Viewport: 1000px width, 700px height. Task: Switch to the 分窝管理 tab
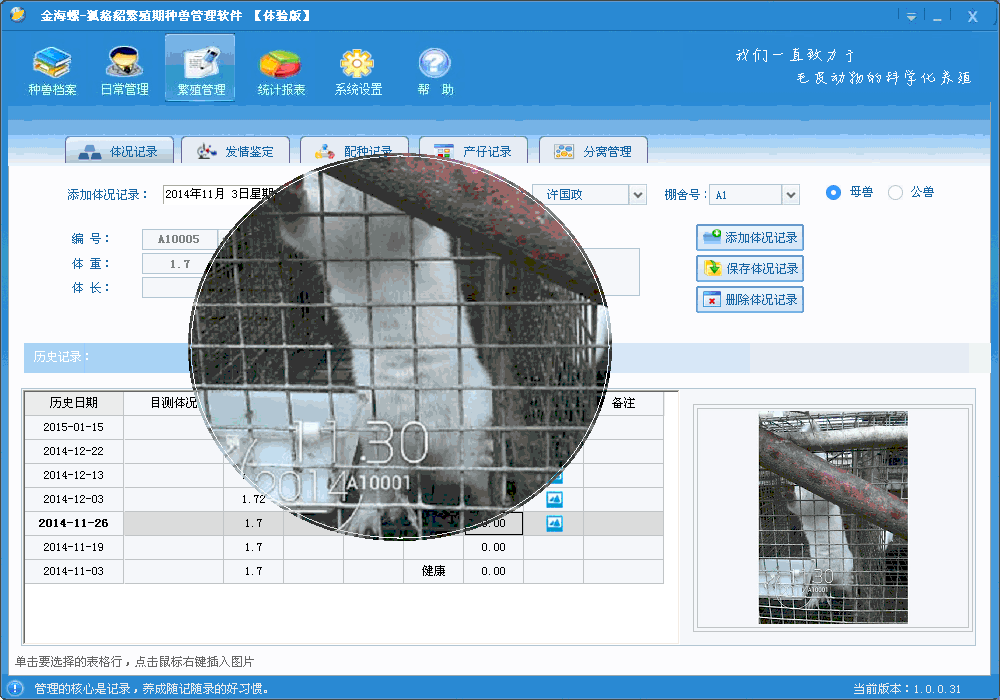pyautogui.click(x=594, y=151)
